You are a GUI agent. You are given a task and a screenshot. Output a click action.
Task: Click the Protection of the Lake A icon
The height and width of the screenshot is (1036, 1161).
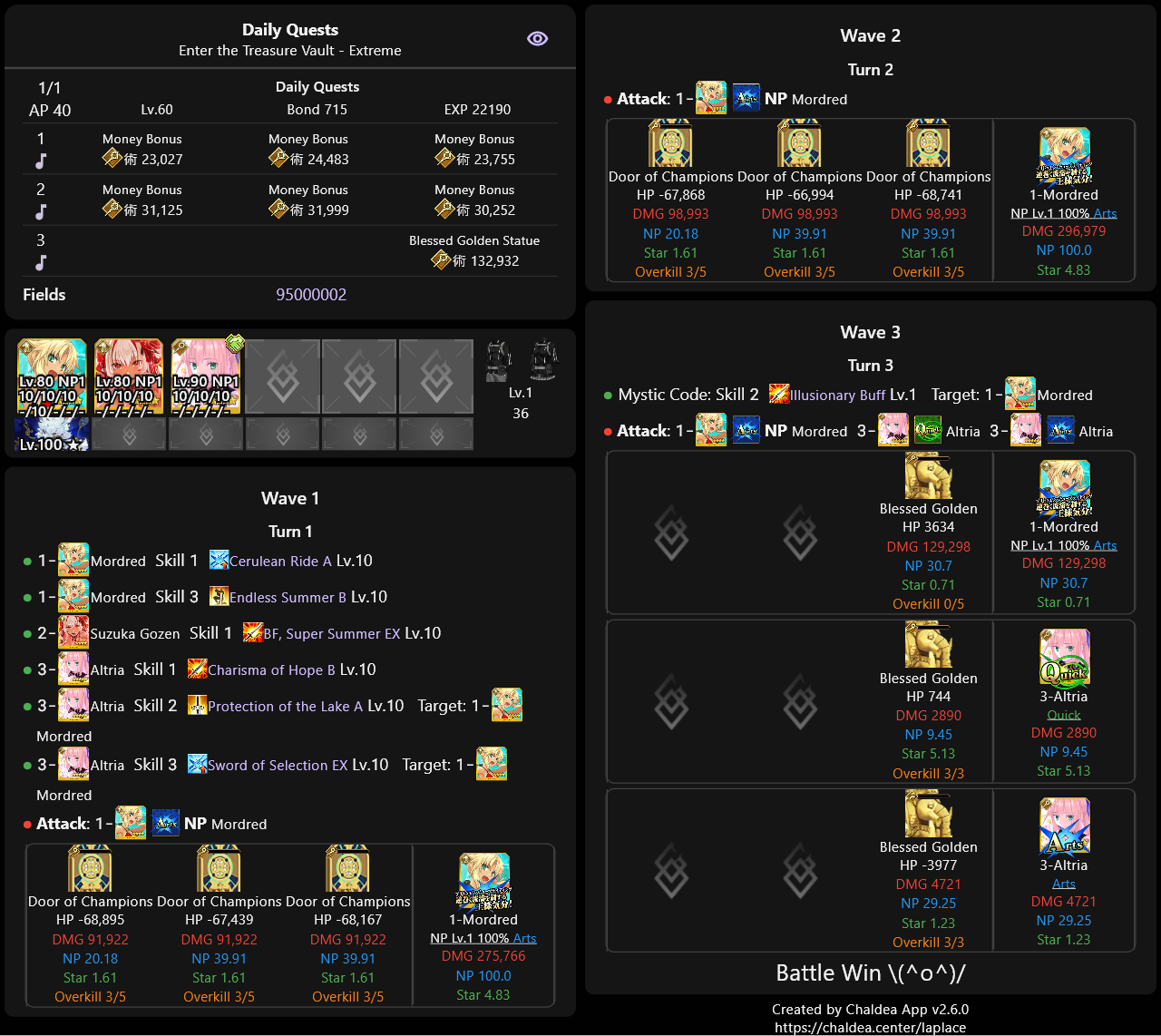pos(197,706)
